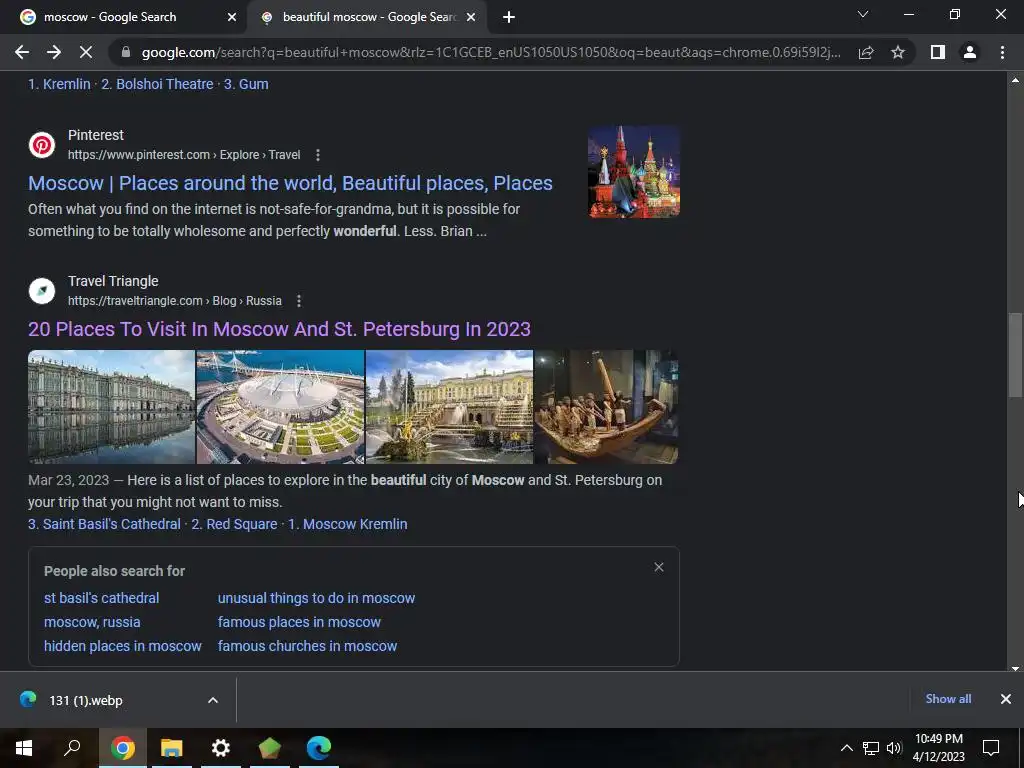Screen dimensions: 1024x768
Task: Click the scrollbar up arrow
Action: coord(1015,80)
